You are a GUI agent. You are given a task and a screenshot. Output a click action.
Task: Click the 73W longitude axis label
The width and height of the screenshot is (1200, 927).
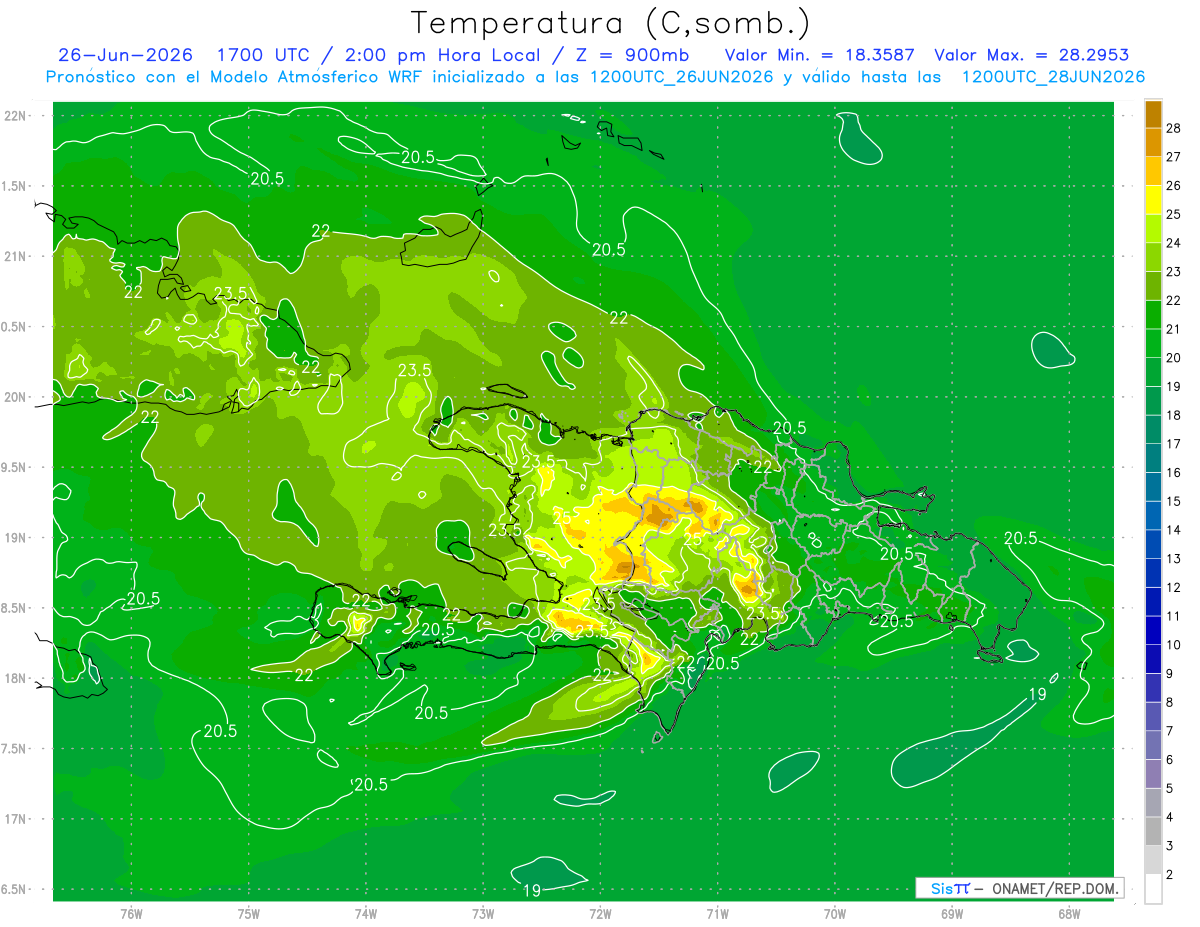[483, 913]
